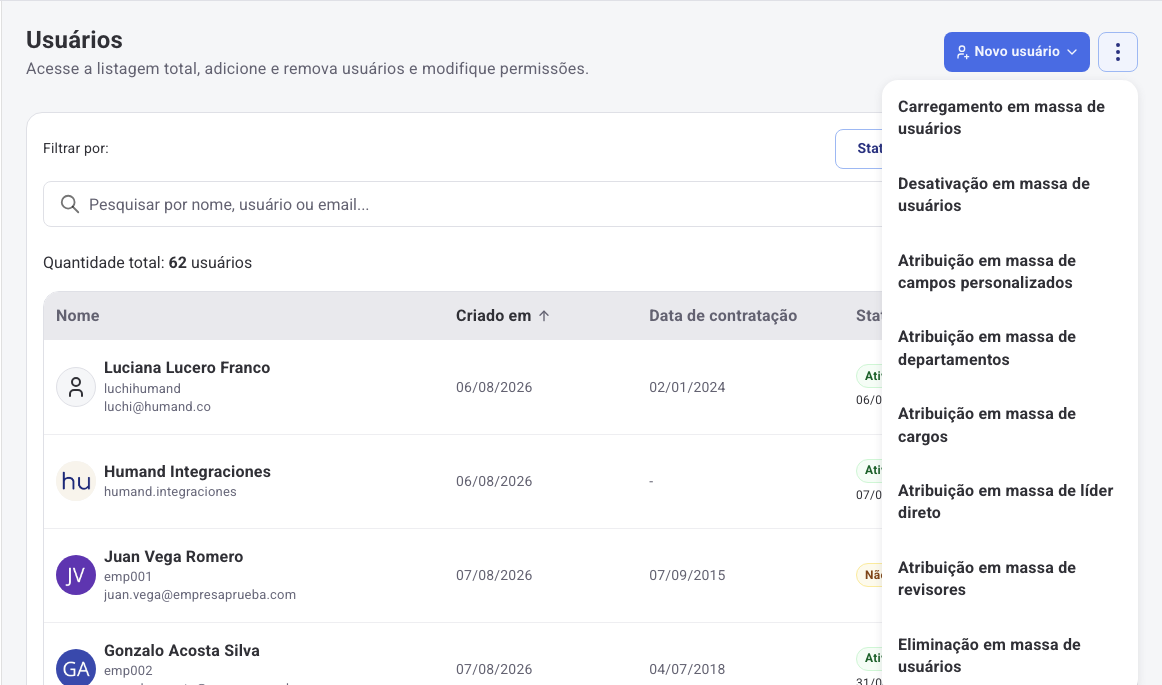
Task: Choose Atribuição em massa de departamentos
Action: click(1009, 348)
